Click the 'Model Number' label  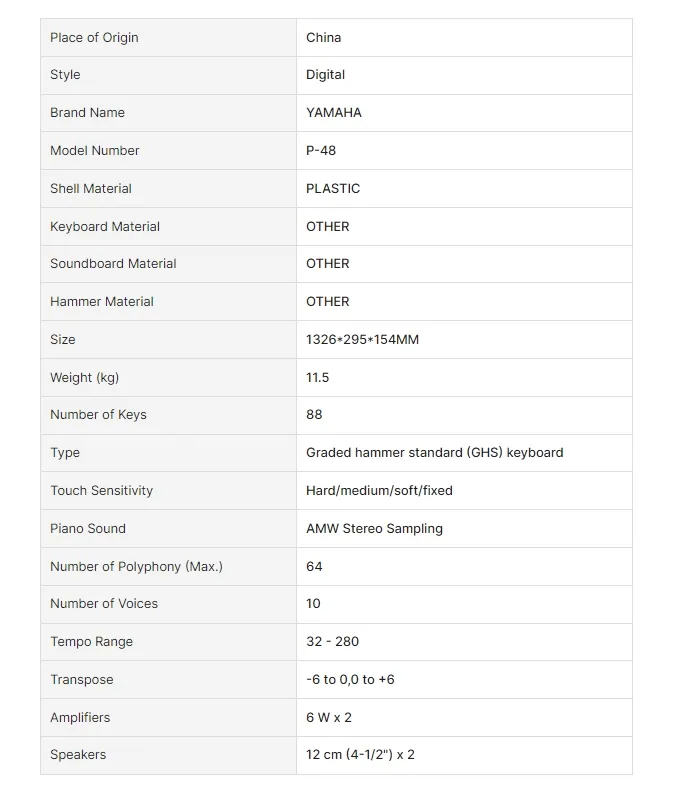point(94,150)
